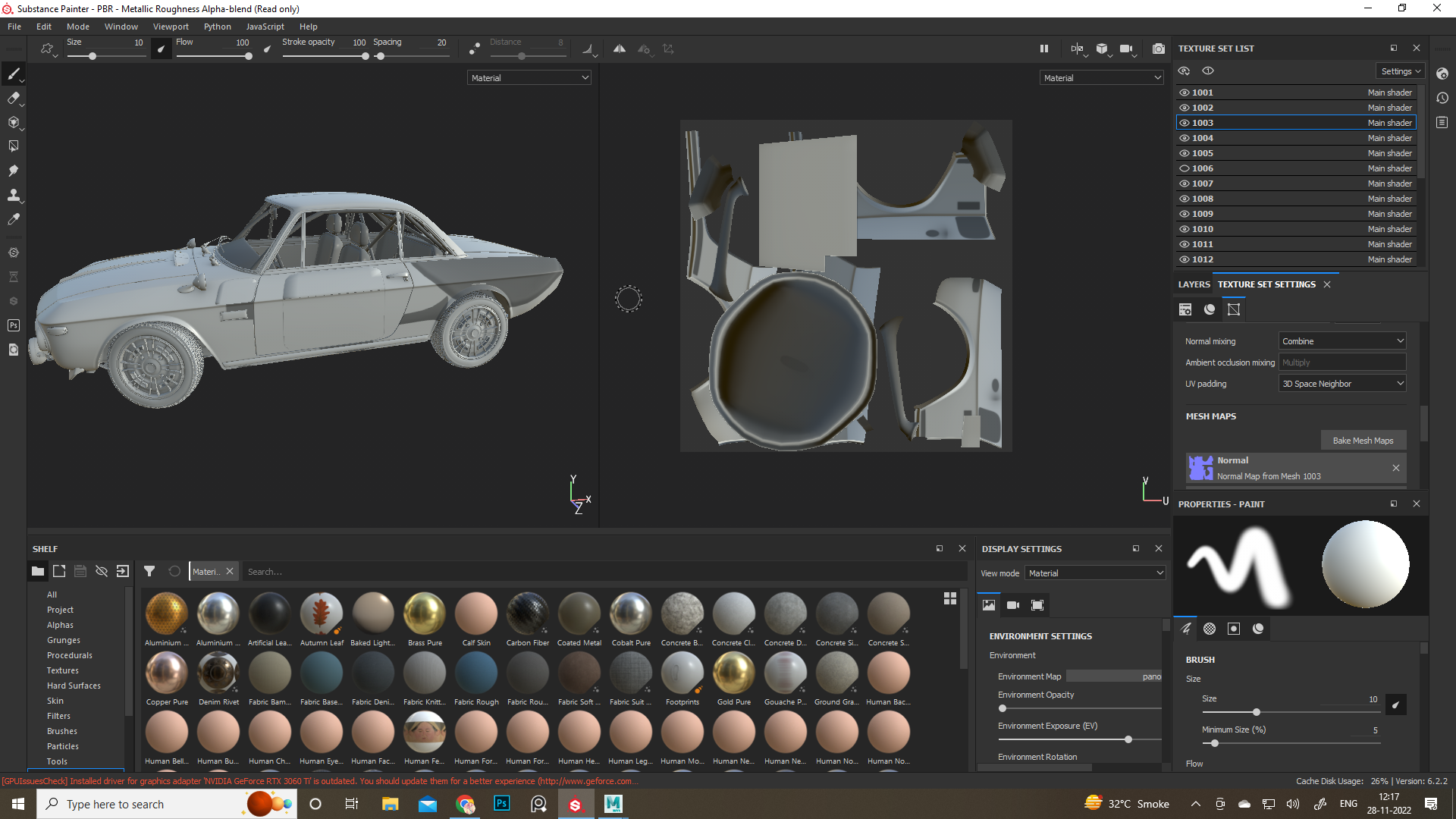The width and height of the screenshot is (1456, 819).
Task: Select the Projection tool in left toolbar
Action: click(x=14, y=122)
